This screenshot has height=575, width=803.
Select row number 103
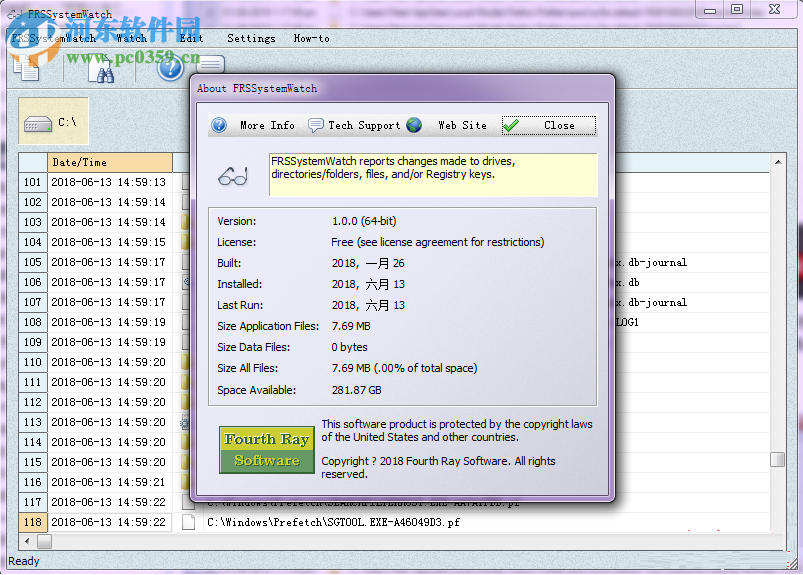[33, 222]
